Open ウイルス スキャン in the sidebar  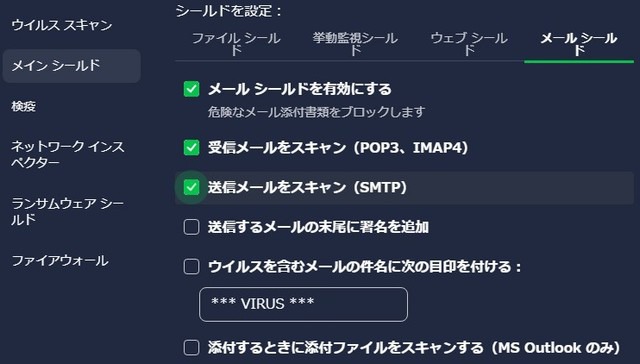[x=62, y=25]
